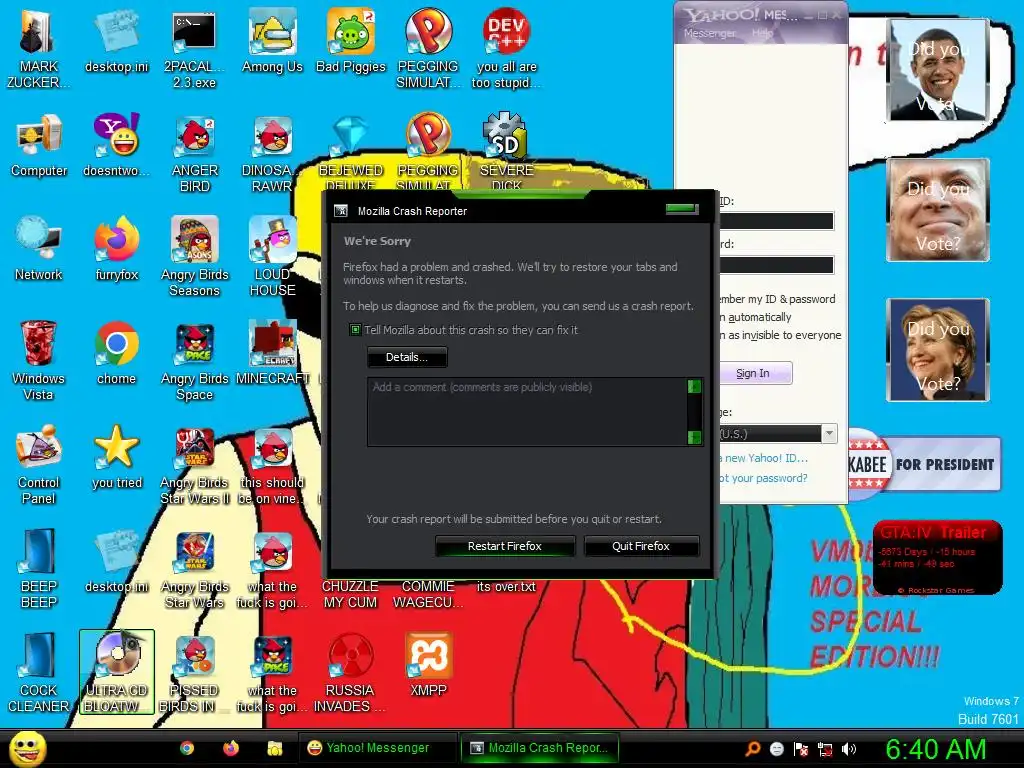Close the Mozilla Crash Reporter via green button
Viewport: 1024px width, 768px height.
tap(682, 209)
